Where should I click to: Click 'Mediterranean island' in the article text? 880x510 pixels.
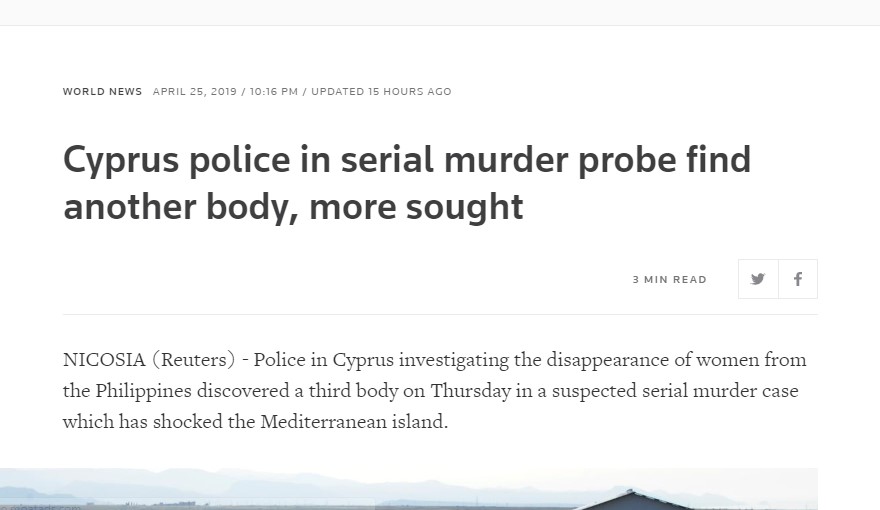click(x=354, y=422)
